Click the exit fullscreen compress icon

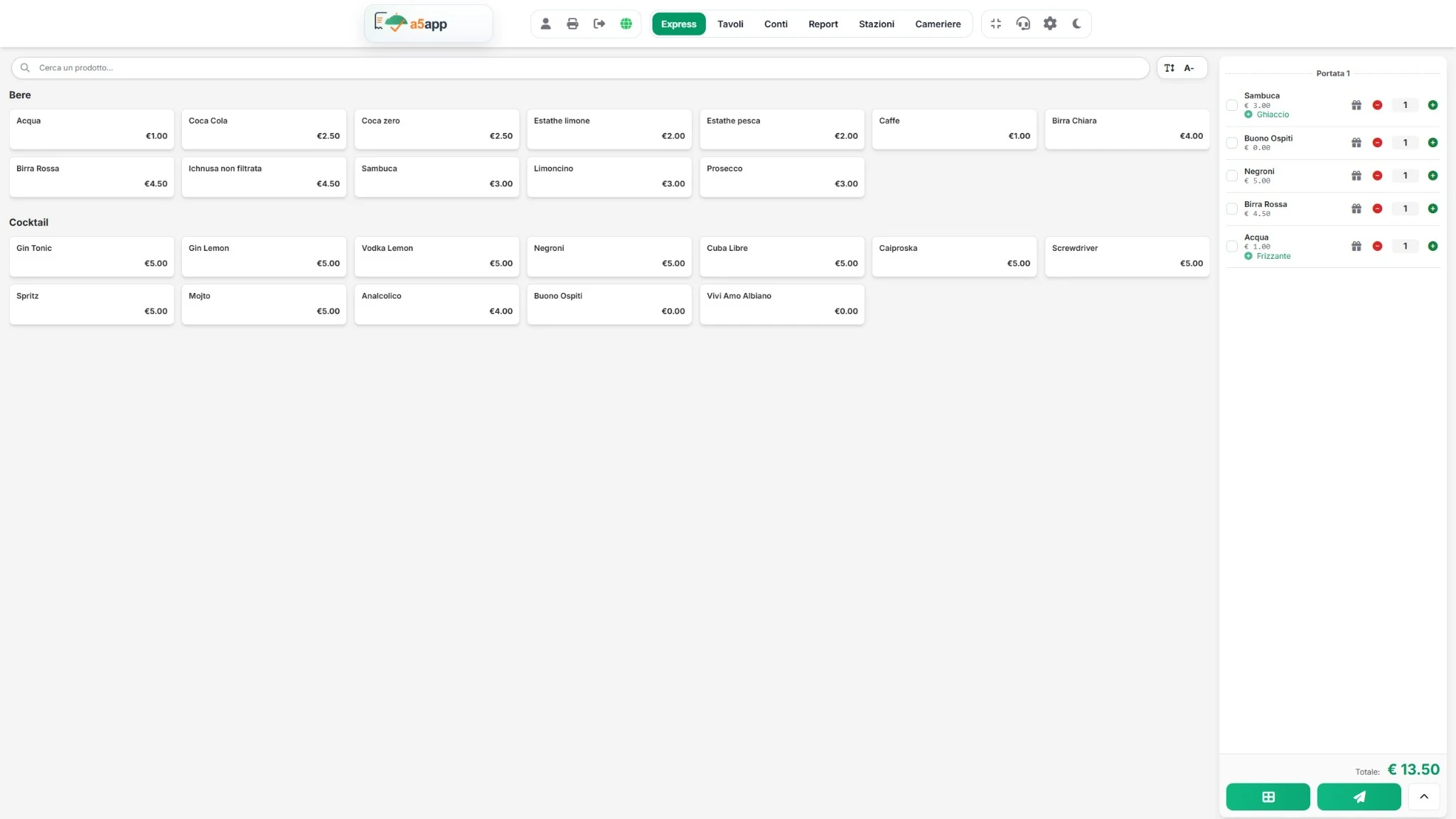click(996, 23)
